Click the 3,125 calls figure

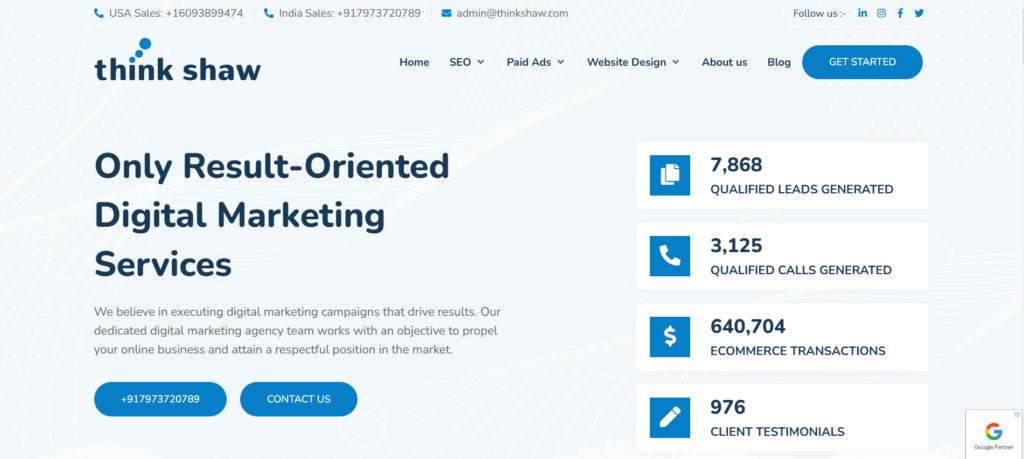(x=736, y=245)
